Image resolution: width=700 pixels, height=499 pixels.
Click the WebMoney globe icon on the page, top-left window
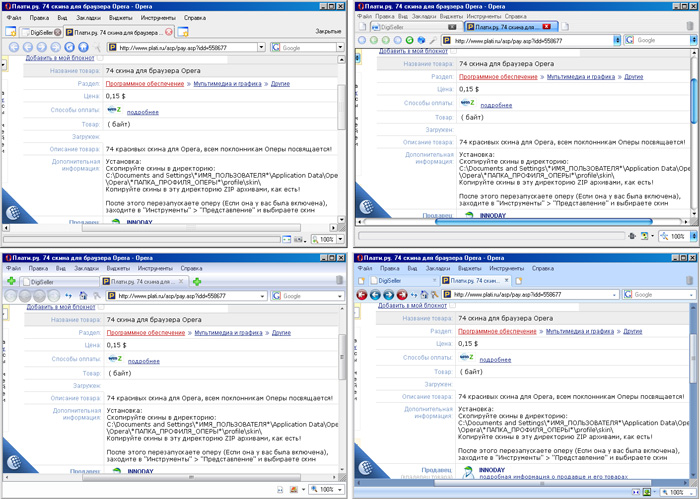(13, 212)
